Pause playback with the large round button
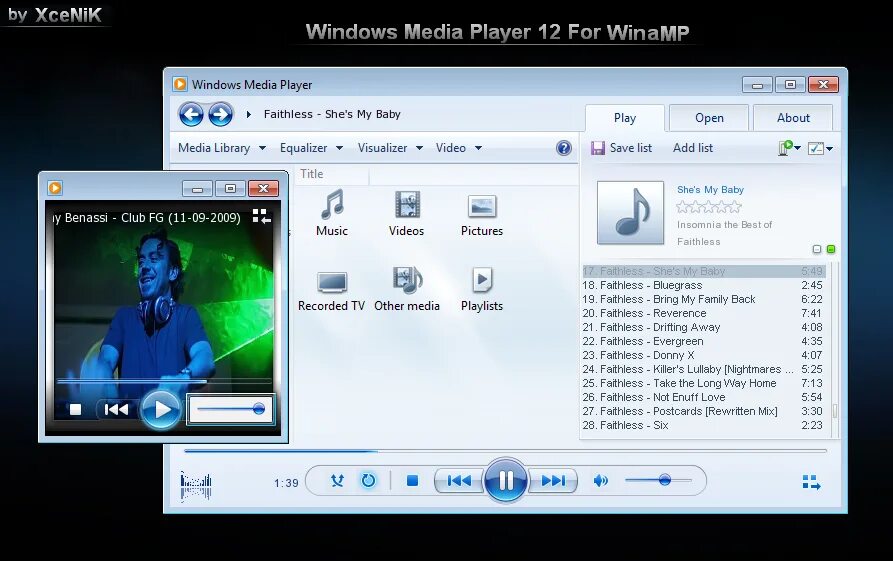Viewport: 893px width, 561px height. click(x=505, y=481)
